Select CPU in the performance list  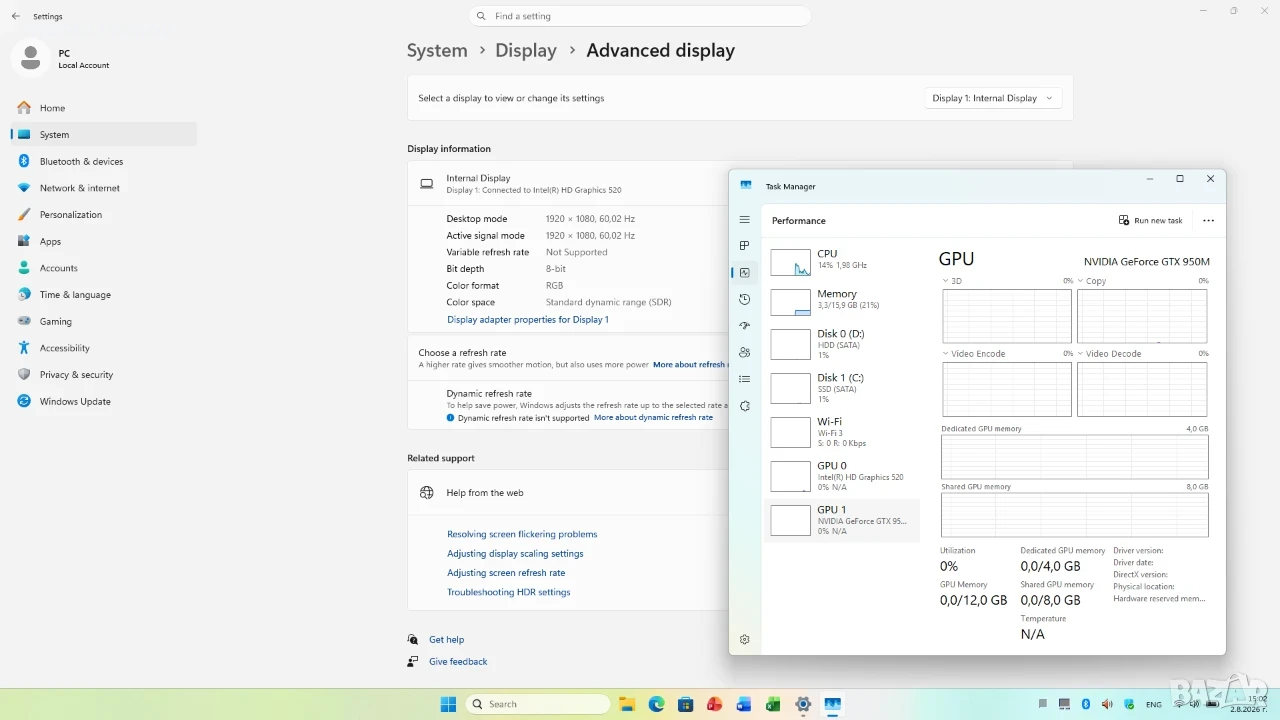click(x=842, y=261)
